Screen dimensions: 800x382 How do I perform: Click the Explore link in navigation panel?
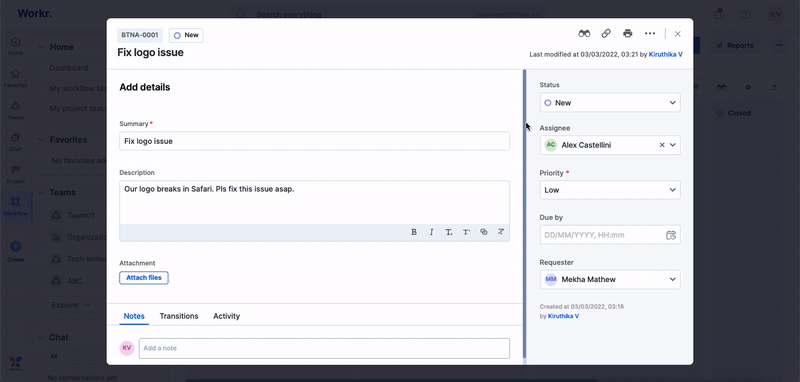(71, 305)
